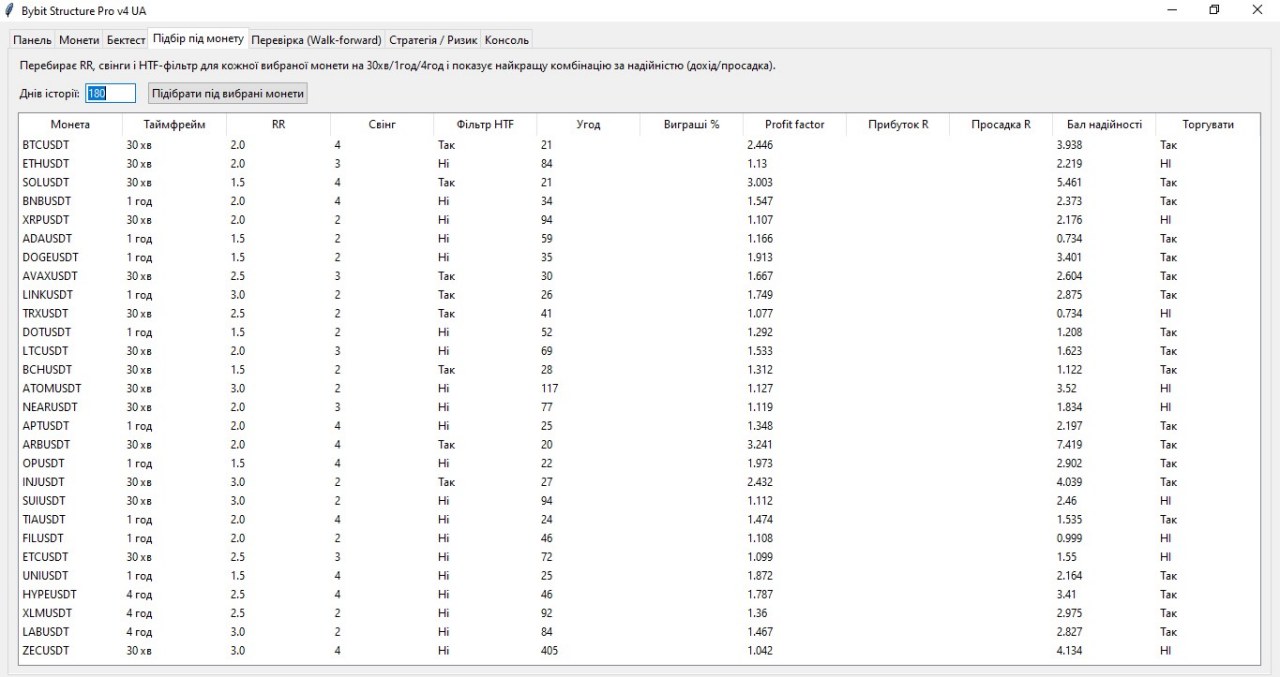Select the FILUSDT row
The image size is (1280, 677).
pos(639,538)
